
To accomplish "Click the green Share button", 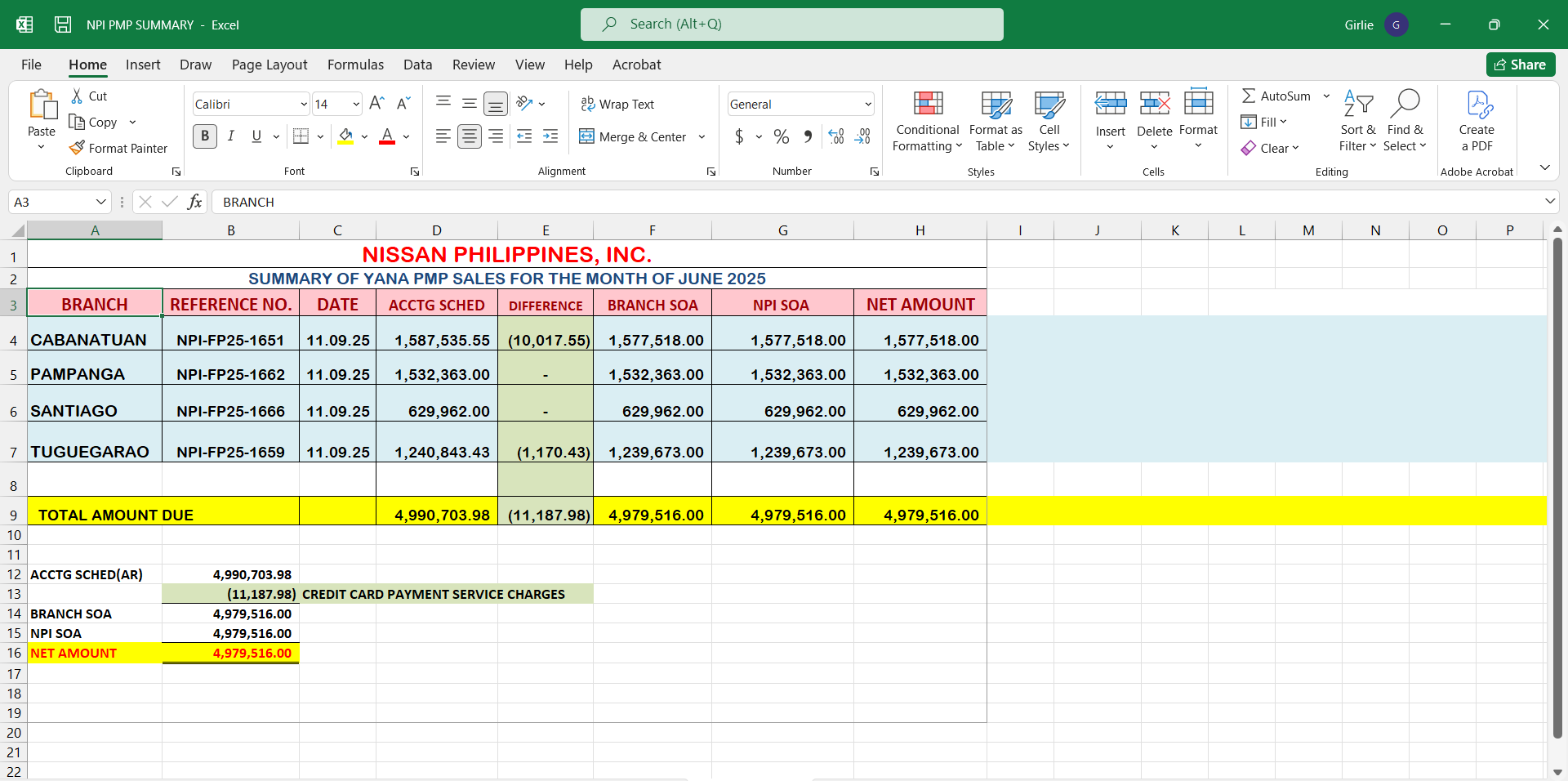I will pyautogui.click(x=1520, y=65).
